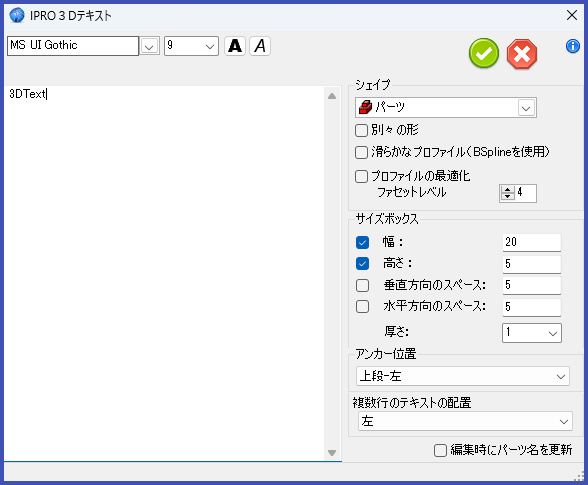Uncheck the 高さ height checkbox
The height and width of the screenshot is (485, 588).
click(362, 264)
